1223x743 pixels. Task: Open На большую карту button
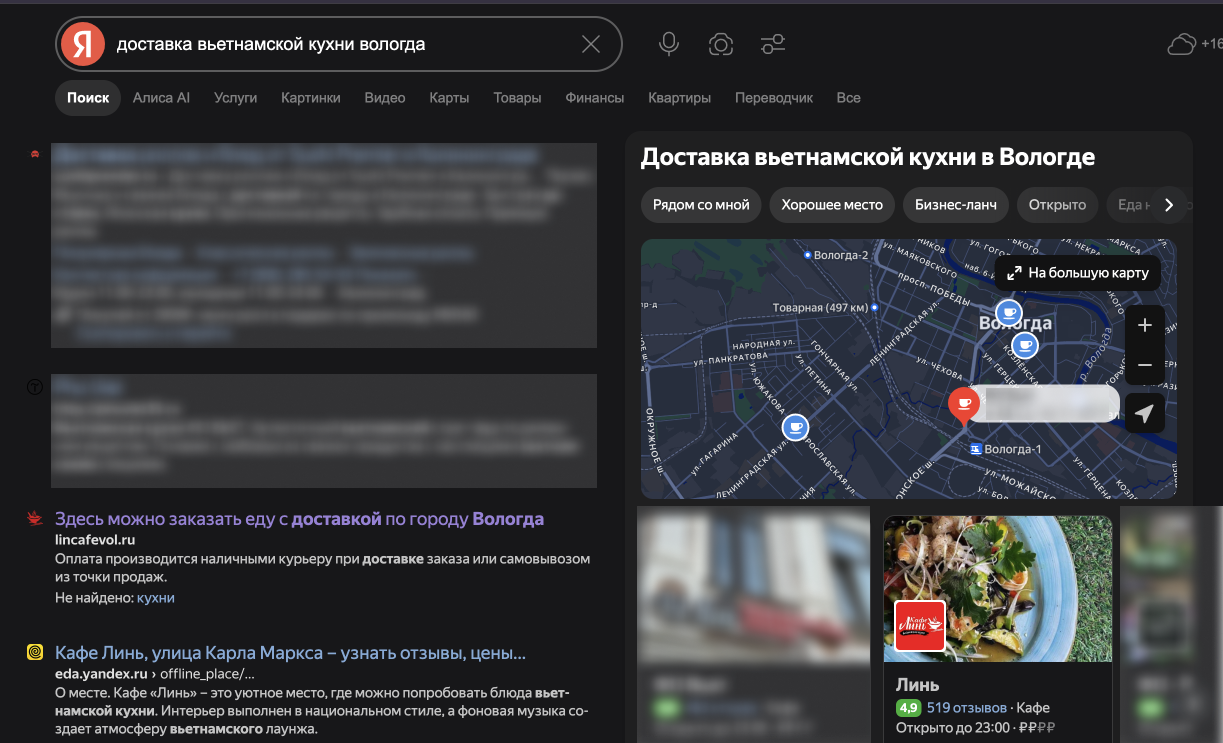pos(1076,272)
